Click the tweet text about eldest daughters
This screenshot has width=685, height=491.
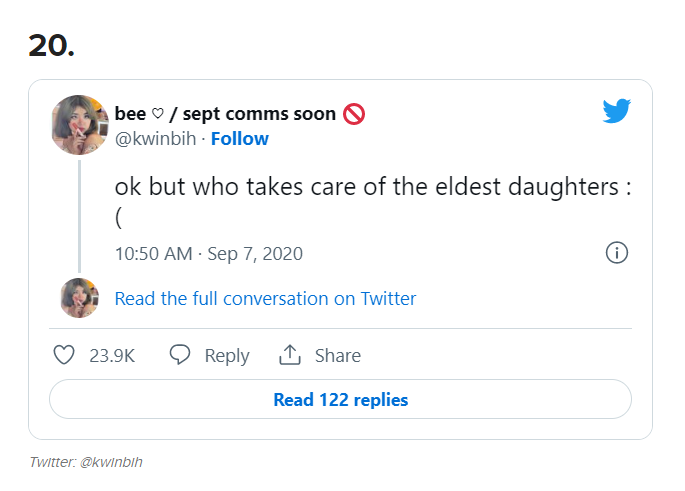coord(370,189)
